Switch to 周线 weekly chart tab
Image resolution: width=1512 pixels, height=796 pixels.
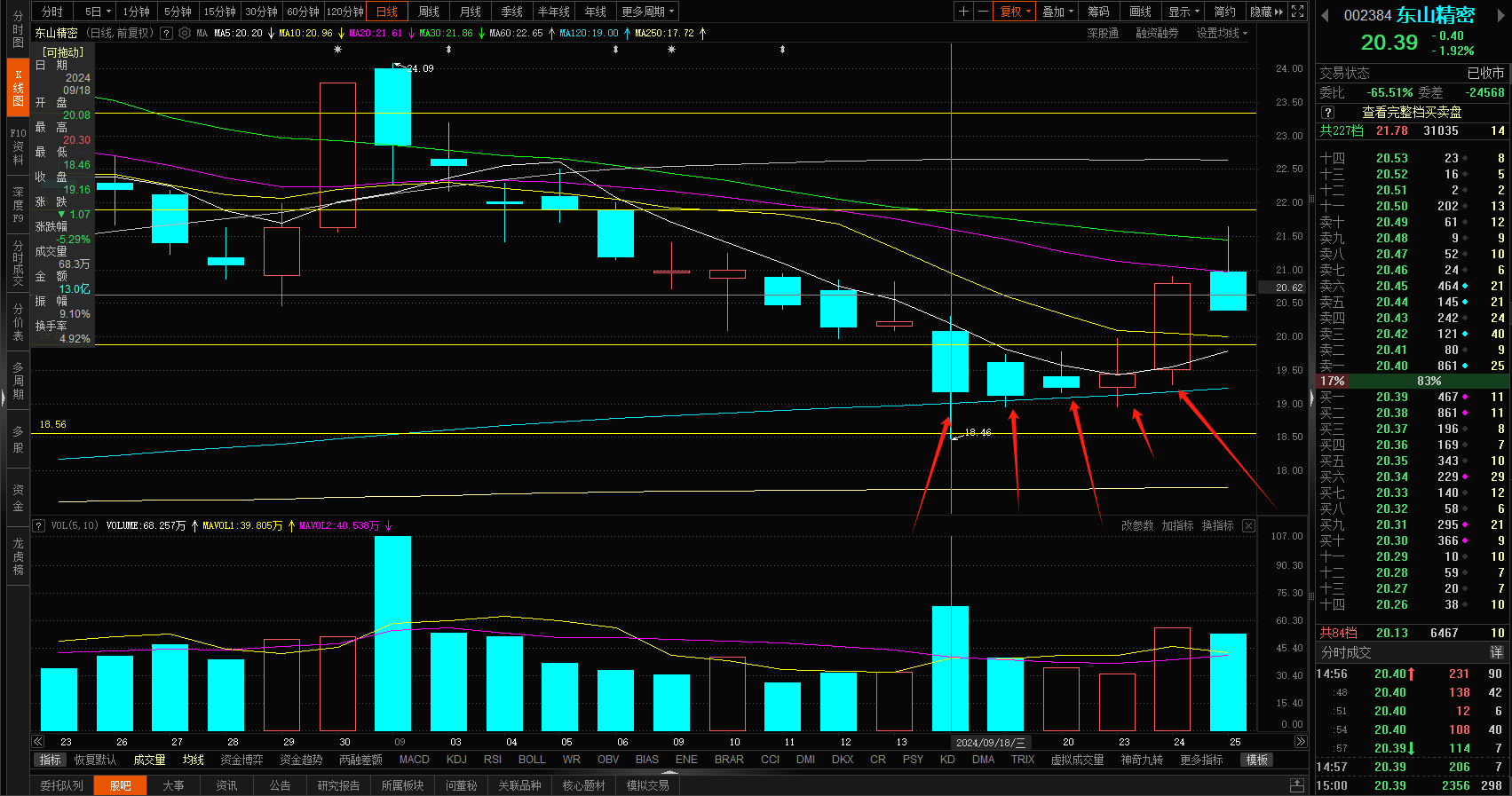(429, 12)
